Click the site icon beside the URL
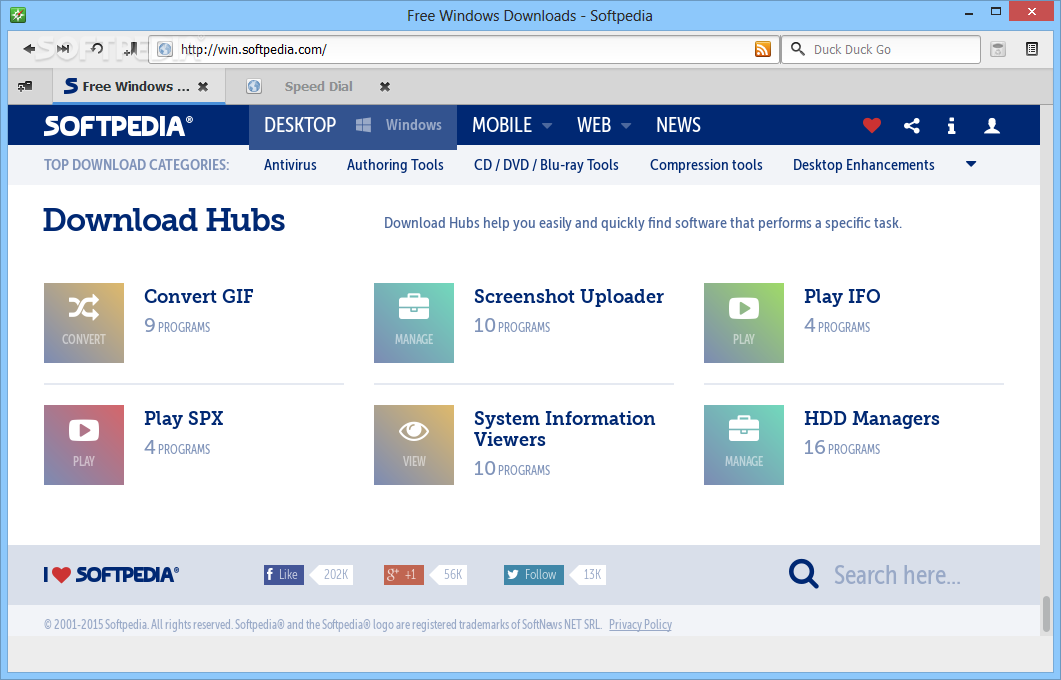This screenshot has height=680, width=1061. (x=164, y=49)
